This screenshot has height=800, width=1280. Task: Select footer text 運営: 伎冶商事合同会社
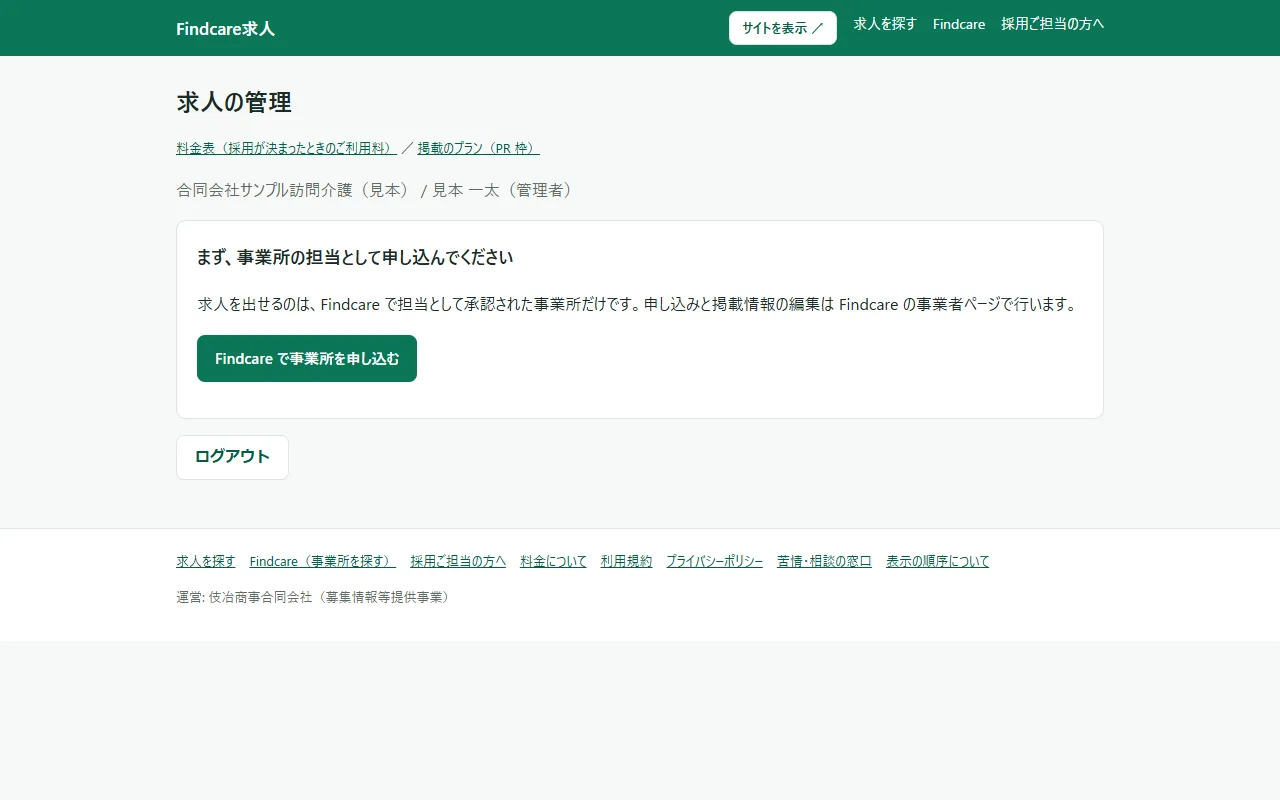point(244,597)
